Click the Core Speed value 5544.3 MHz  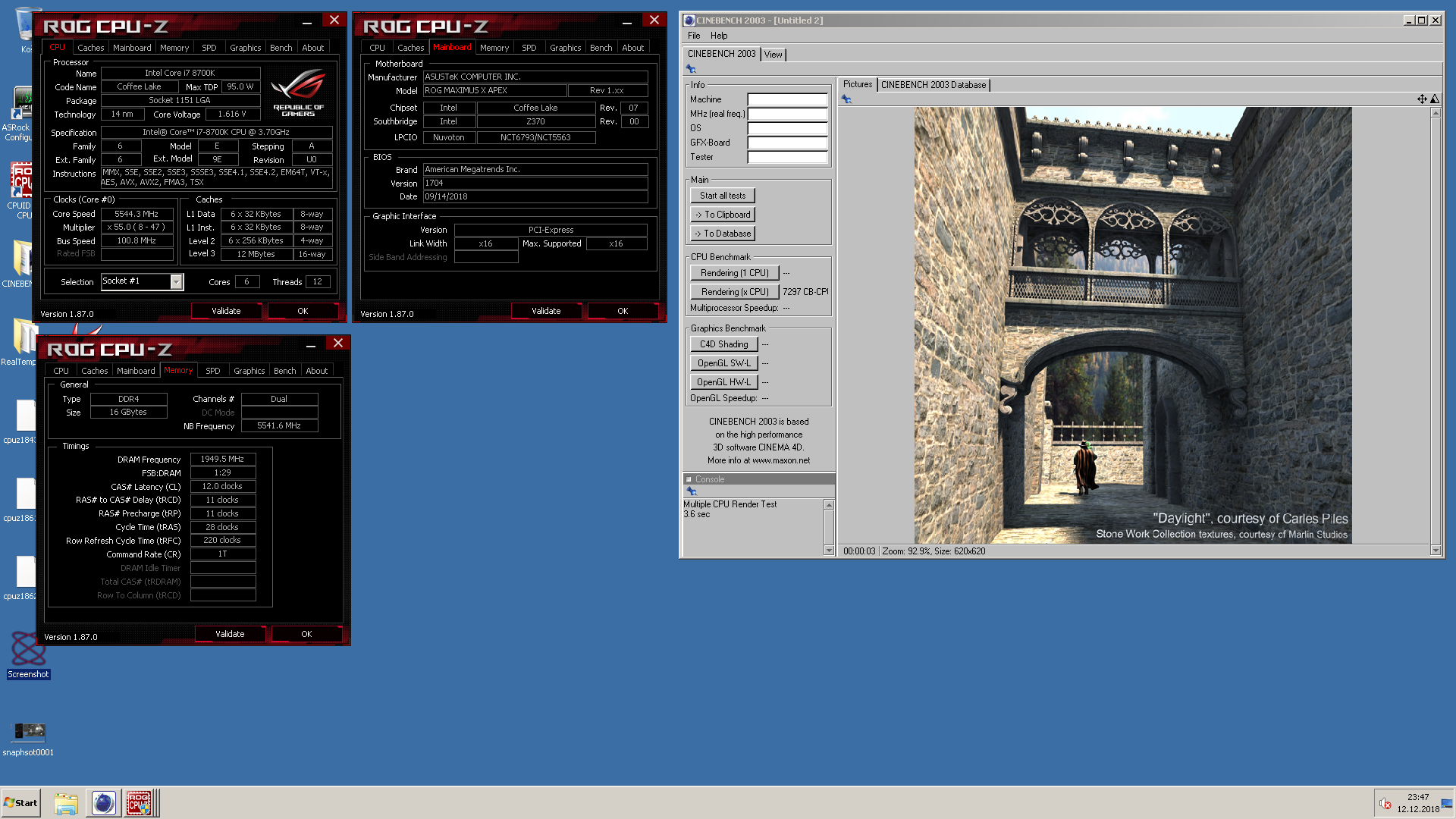[x=136, y=214]
